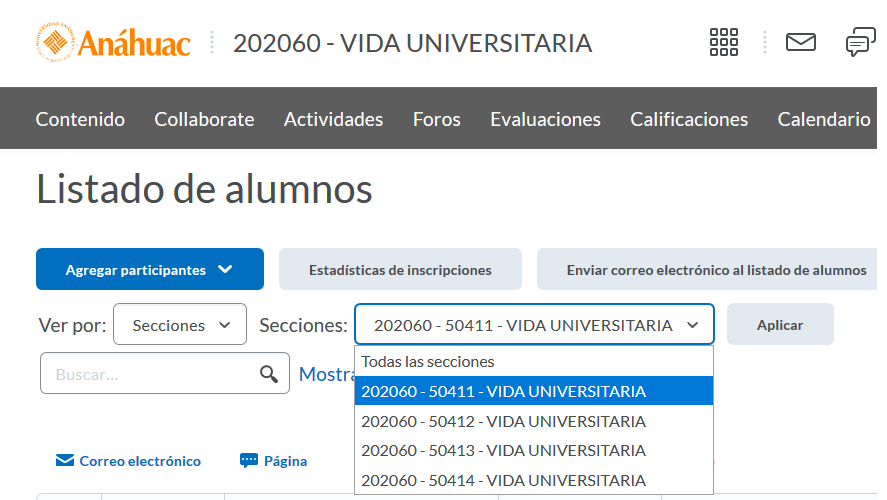887x500 pixels.
Task: Click the Página speech bubble icon
Action: (249, 461)
